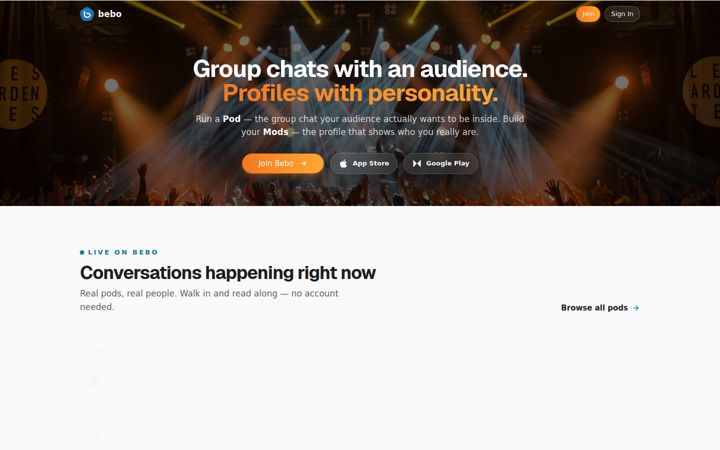Open the Sign In page
Image resolution: width=720 pixels, height=450 pixels.
tap(622, 14)
